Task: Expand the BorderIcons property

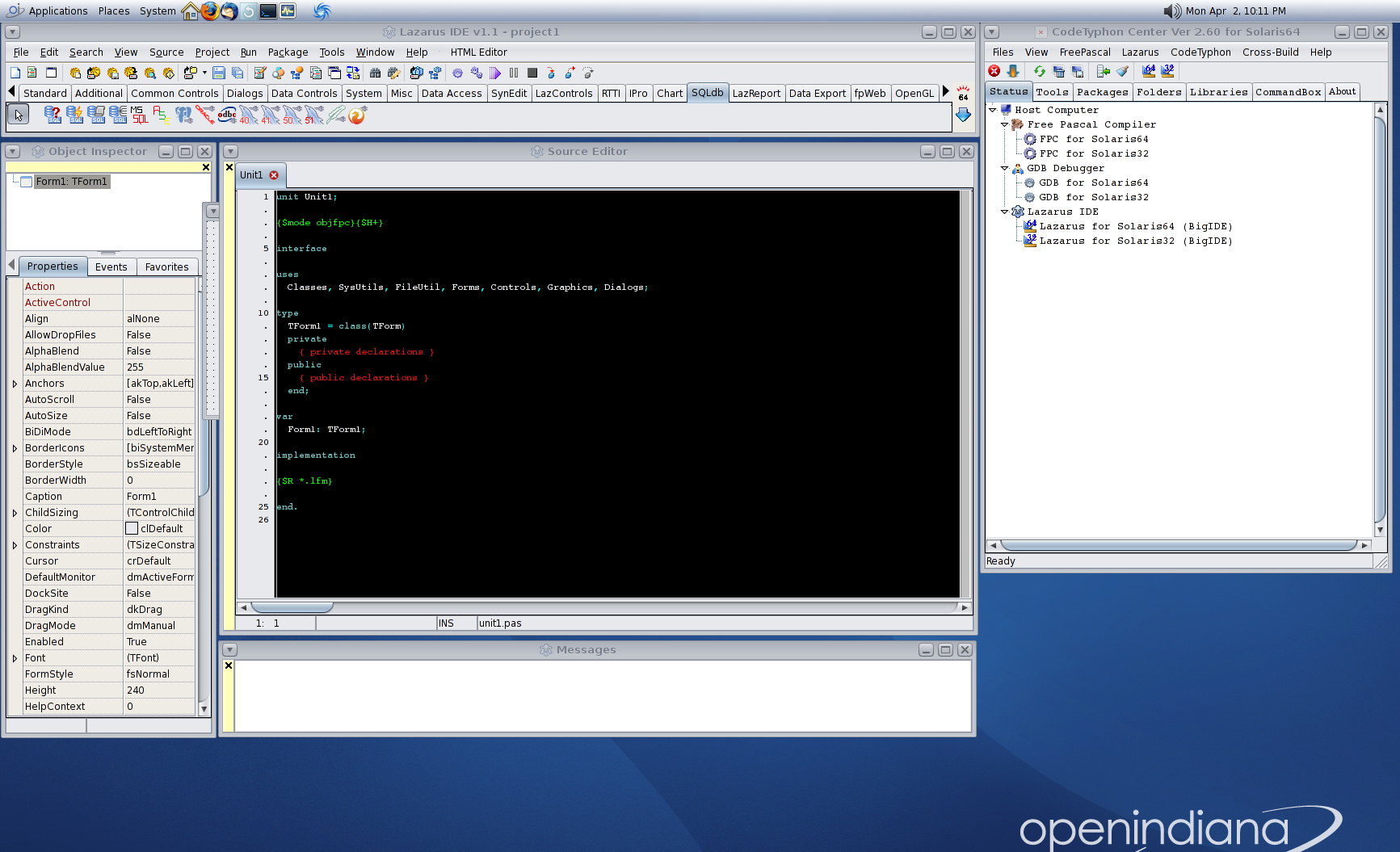Action: [15, 448]
